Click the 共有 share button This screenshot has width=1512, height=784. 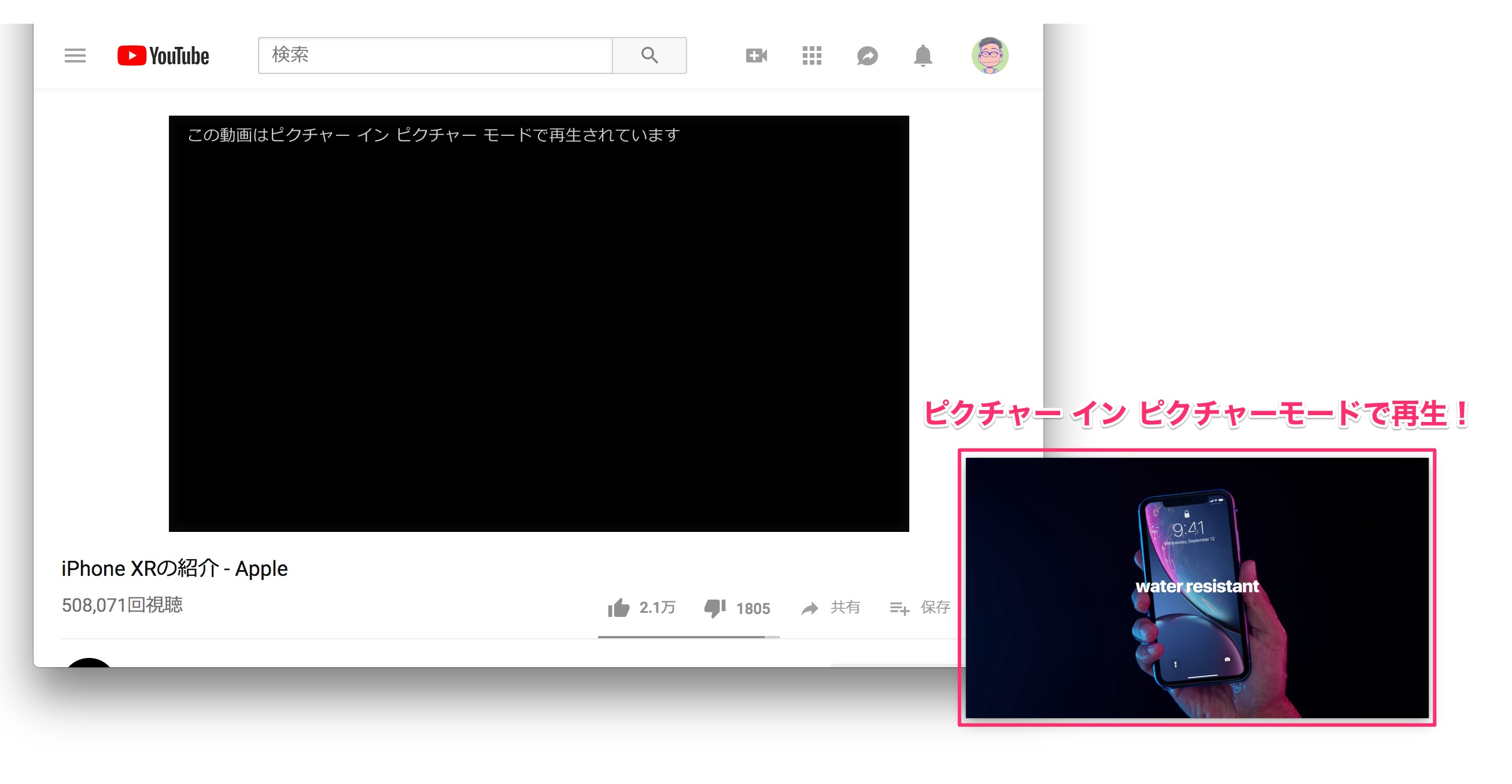831,607
